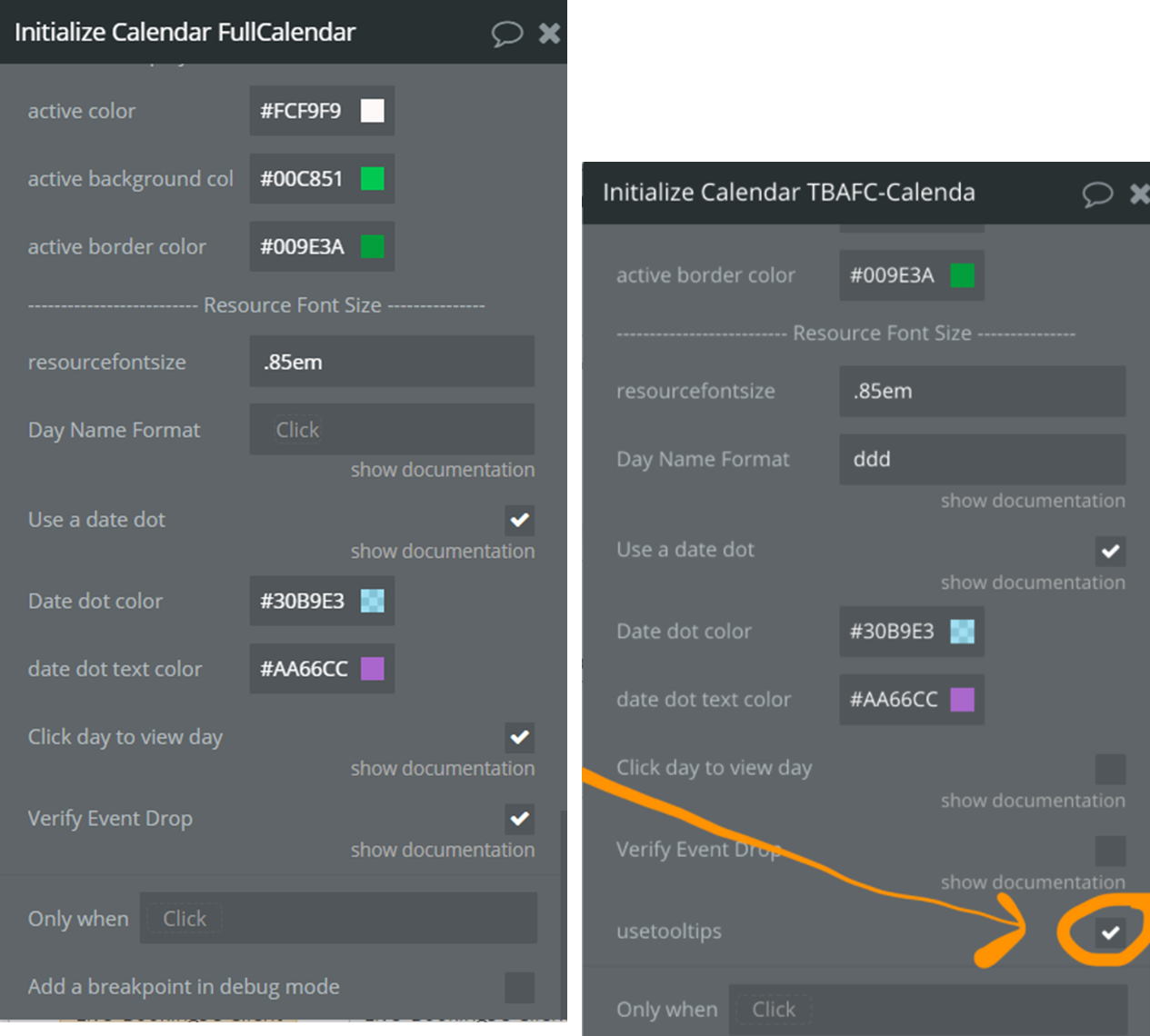Click Only when condition field in TBAFC-Calenda panel
Viewport: 1150px width, 1036px height.
click(928, 1010)
